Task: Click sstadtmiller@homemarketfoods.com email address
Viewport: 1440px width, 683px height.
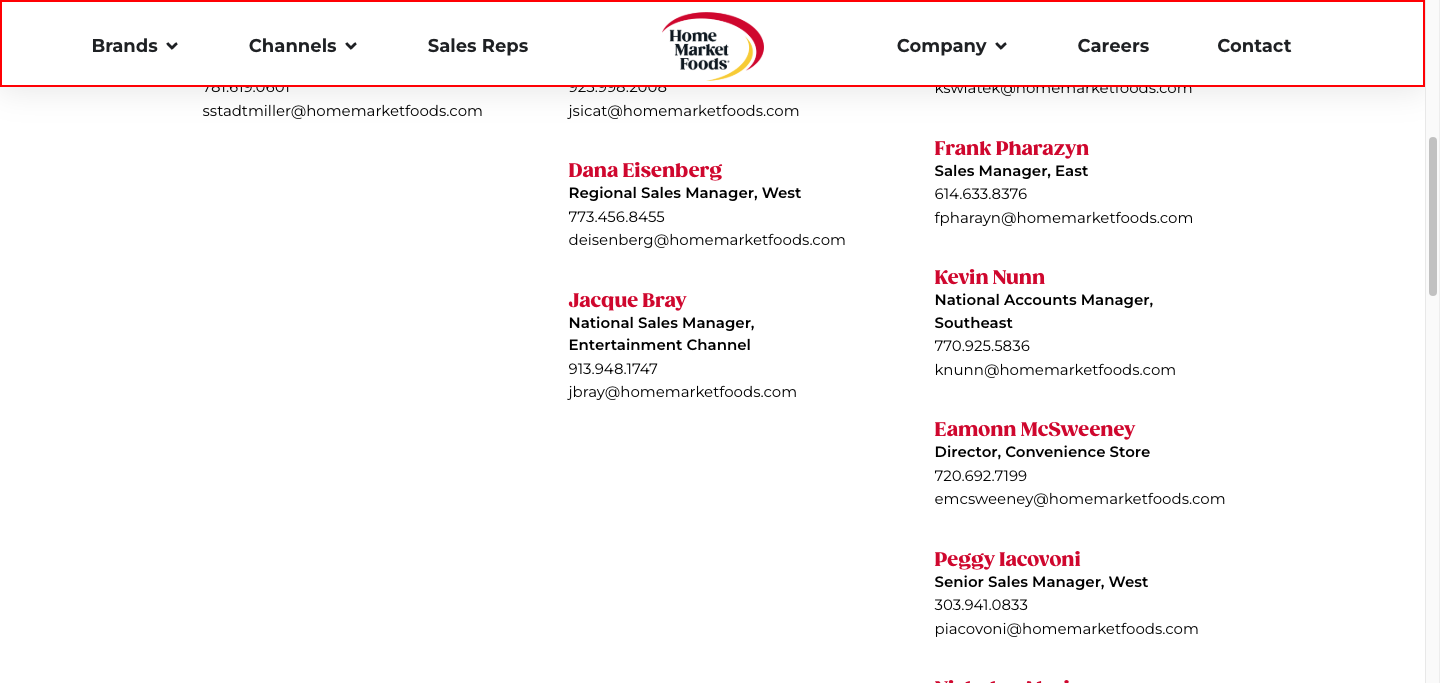Action: [x=342, y=111]
